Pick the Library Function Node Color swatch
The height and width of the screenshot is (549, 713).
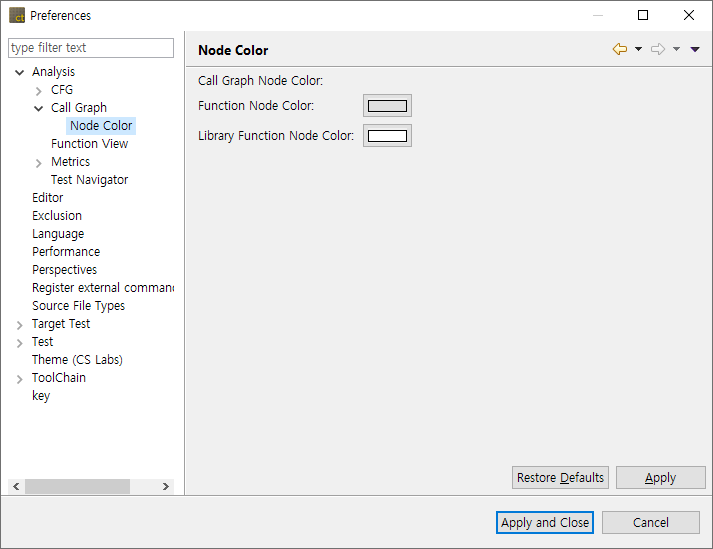(387, 136)
